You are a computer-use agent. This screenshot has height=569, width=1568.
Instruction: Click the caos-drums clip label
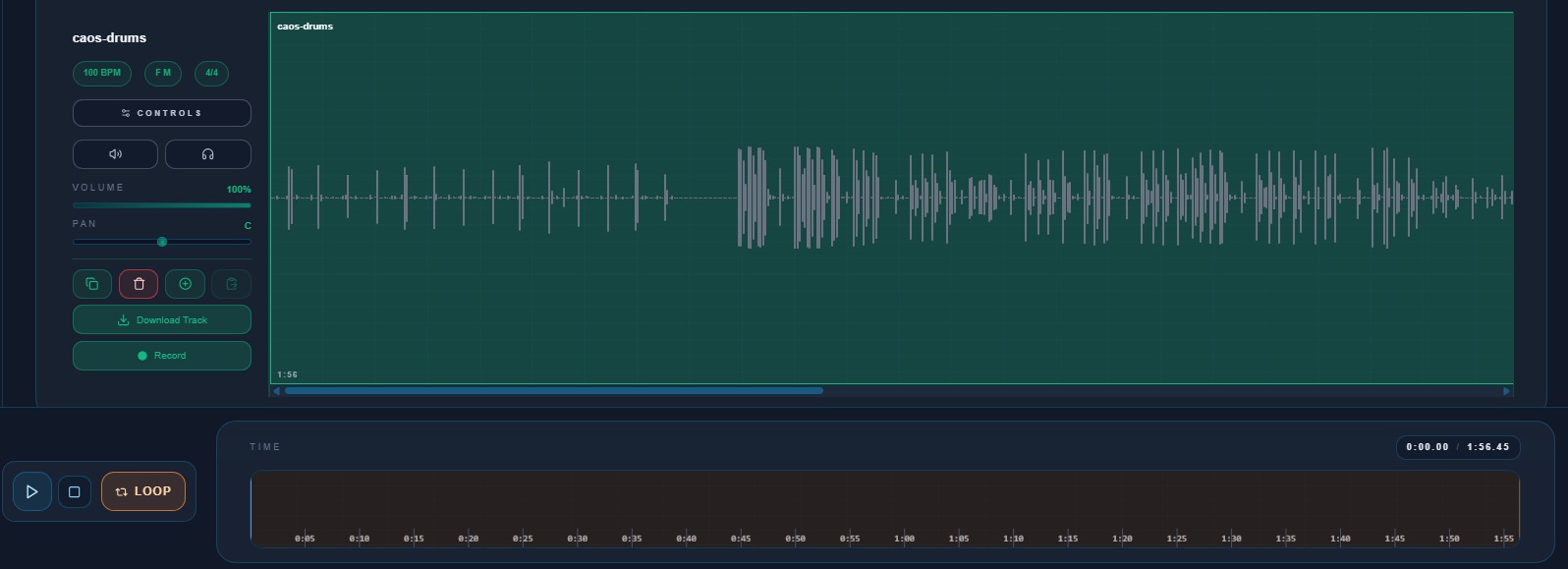[305, 27]
